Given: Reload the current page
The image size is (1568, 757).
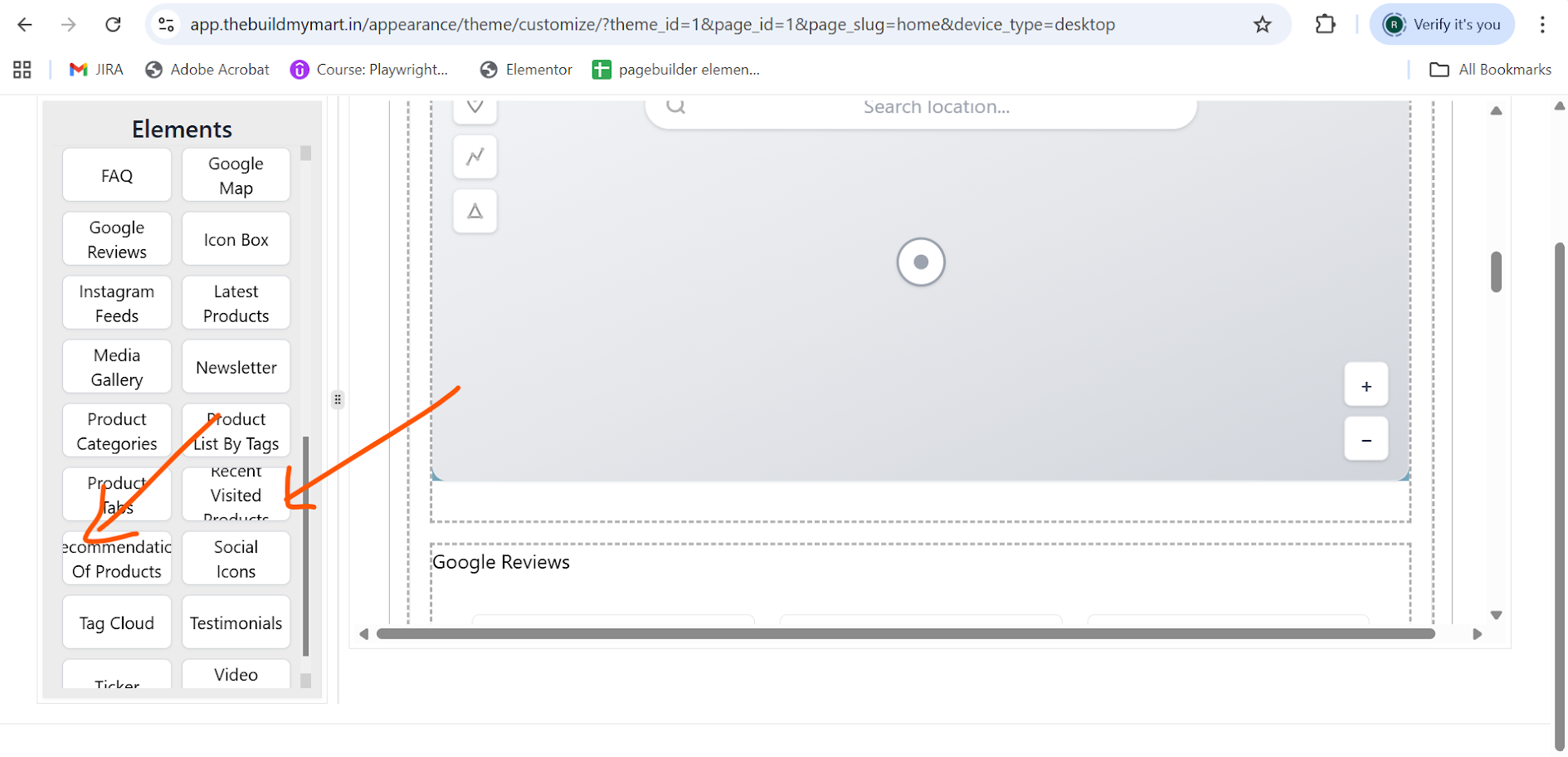Looking at the screenshot, I should point(113,25).
